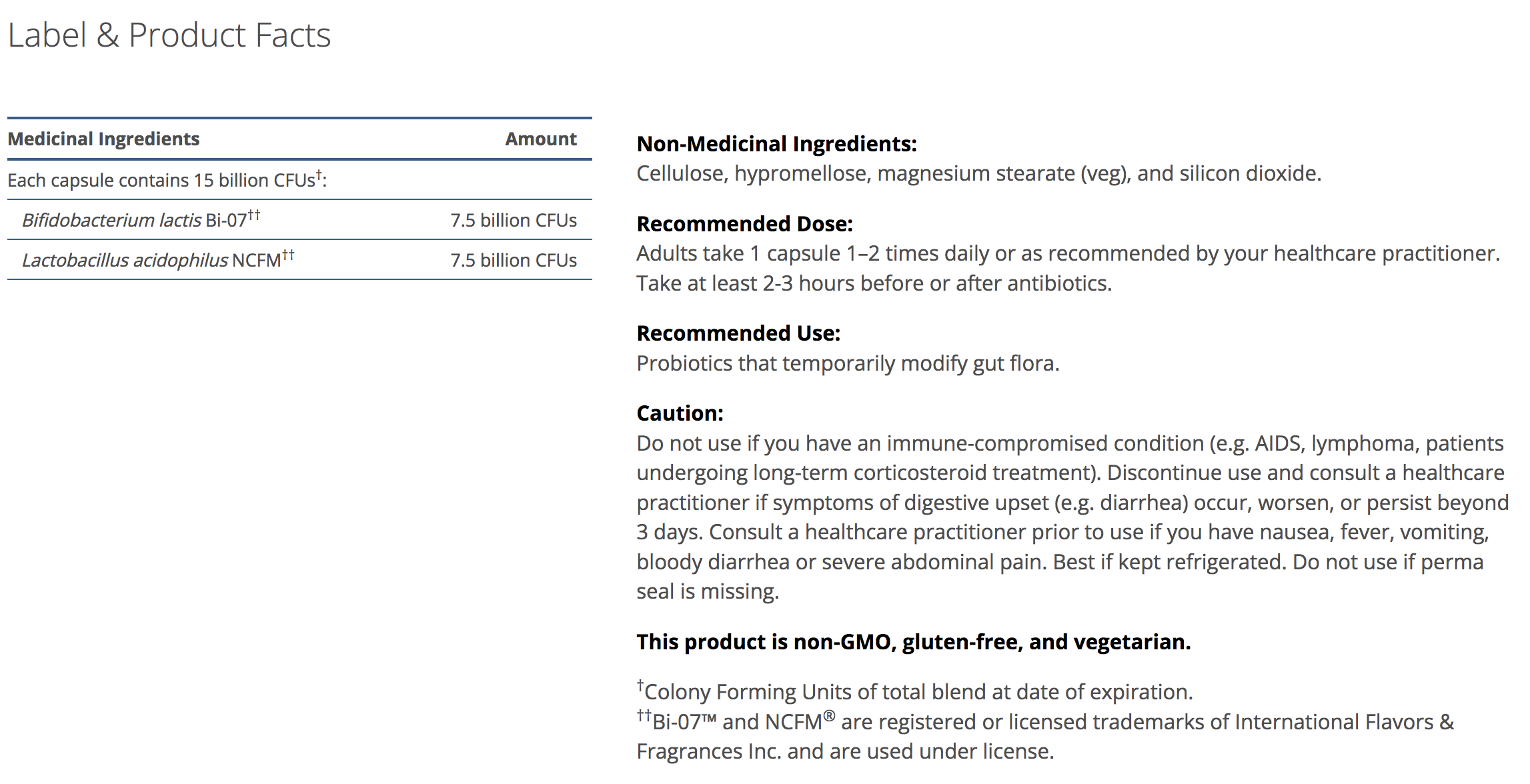Click the Medicinal Ingredients column header
The image size is (1530, 784).
(103, 139)
